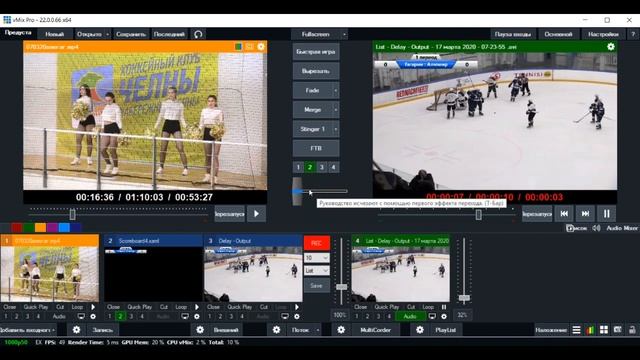Click Последний in the top bar
Image resolution: width=640 pixels, height=360 pixels.
click(169, 34)
